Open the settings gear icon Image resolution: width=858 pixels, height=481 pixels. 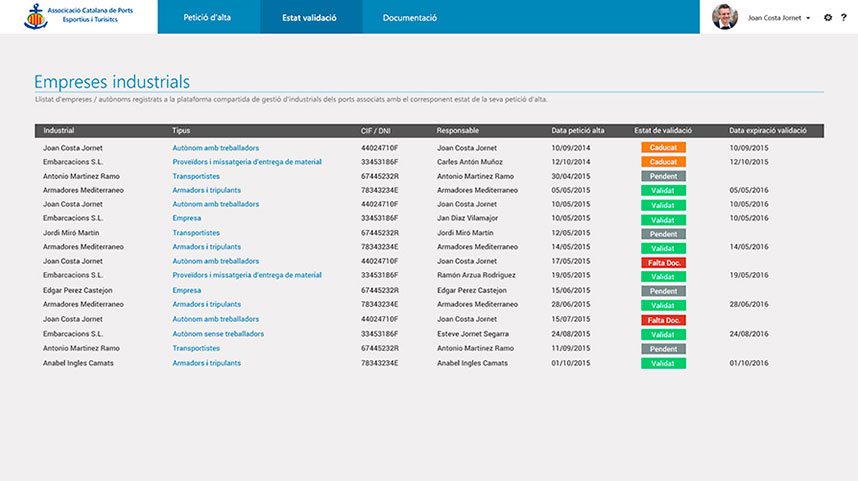coord(828,17)
